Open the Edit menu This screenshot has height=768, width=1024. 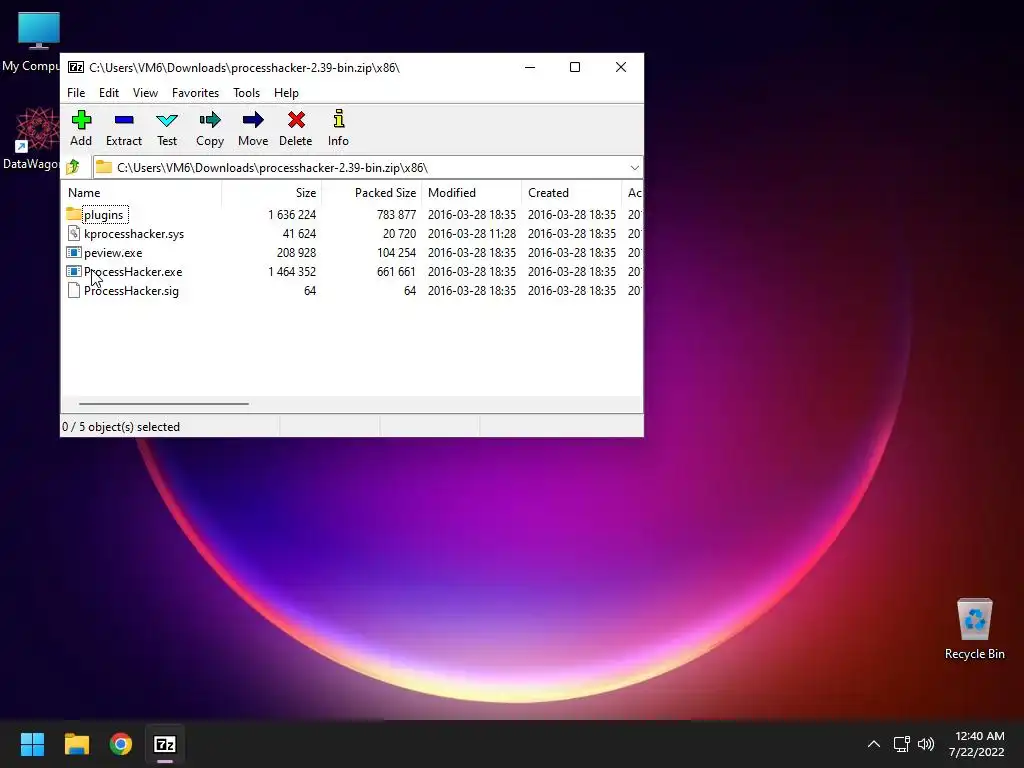click(108, 93)
